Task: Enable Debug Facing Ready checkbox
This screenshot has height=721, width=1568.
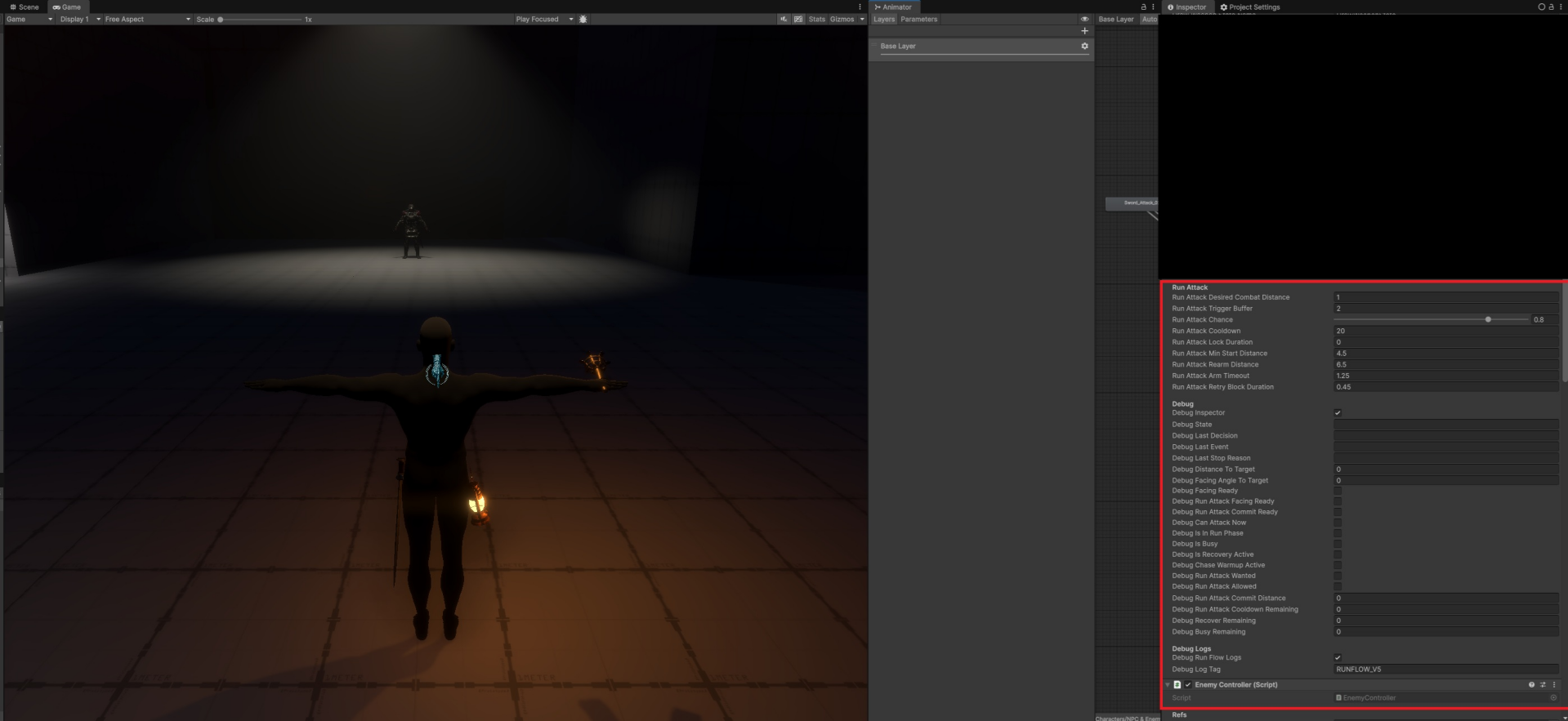Action: 1338,491
